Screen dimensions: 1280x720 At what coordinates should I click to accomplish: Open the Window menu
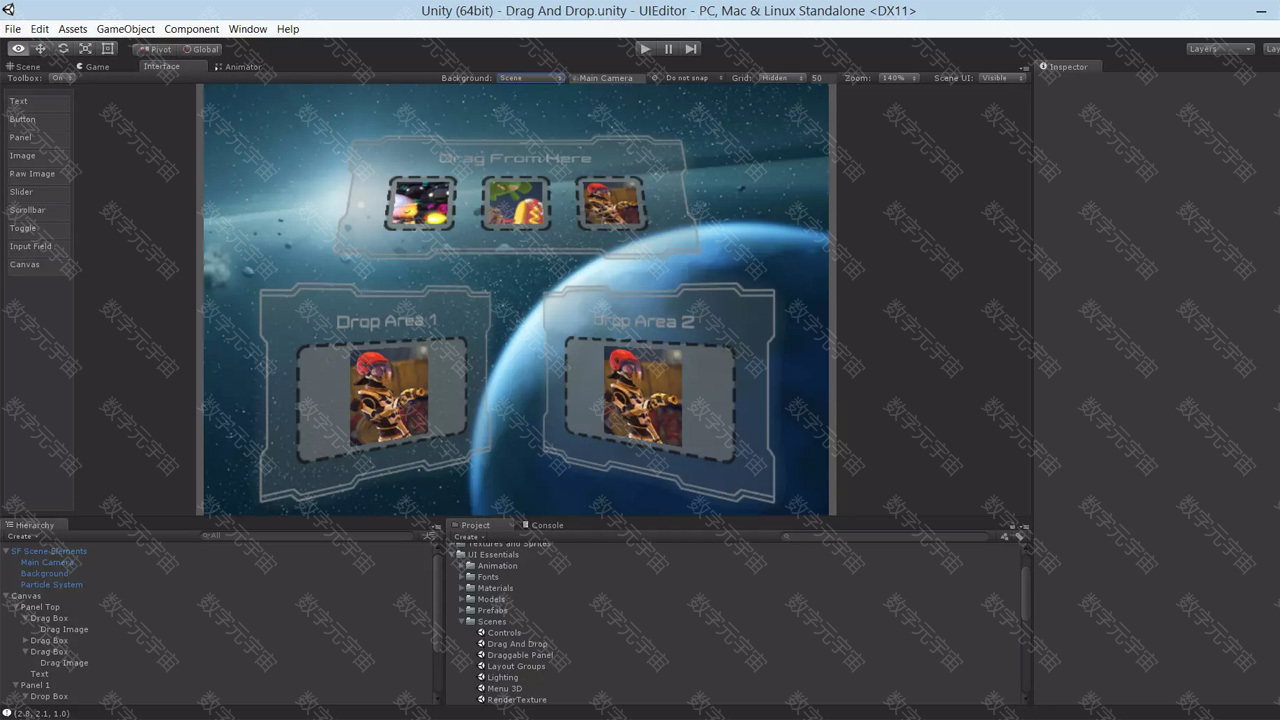click(x=248, y=29)
